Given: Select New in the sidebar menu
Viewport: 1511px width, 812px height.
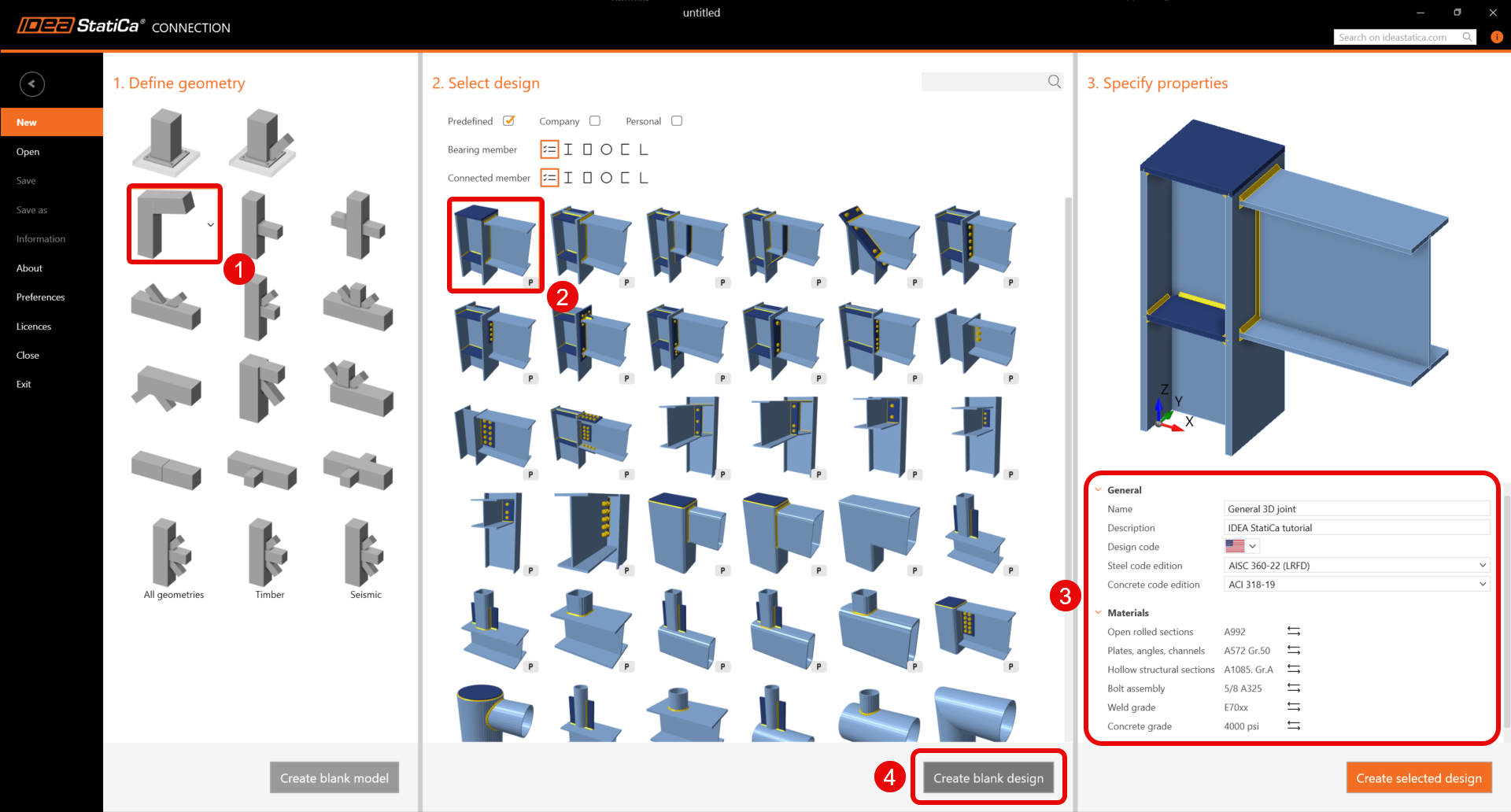Looking at the screenshot, I should pos(52,122).
